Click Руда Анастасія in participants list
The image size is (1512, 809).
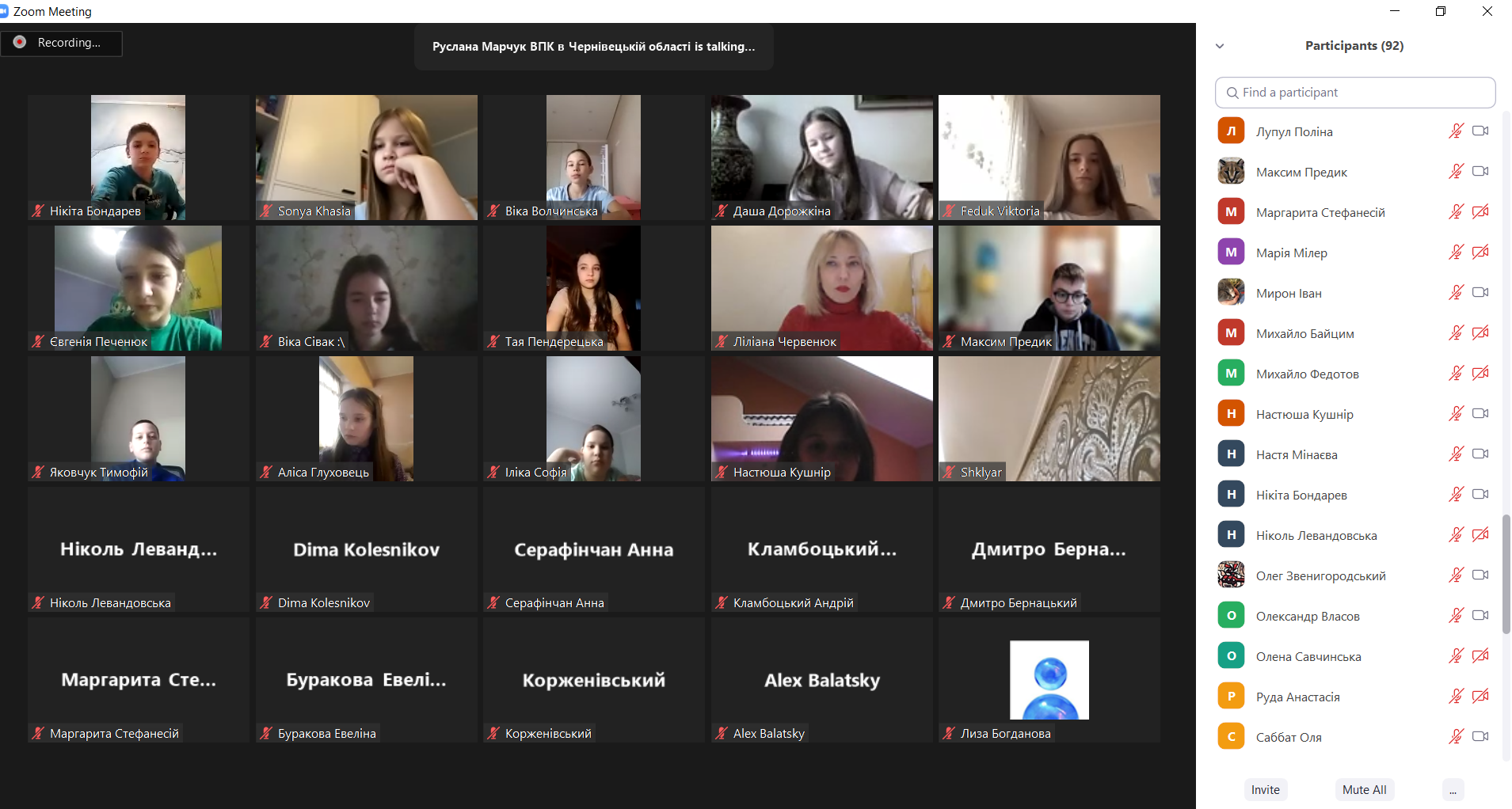pyautogui.click(x=1354, y=697)
